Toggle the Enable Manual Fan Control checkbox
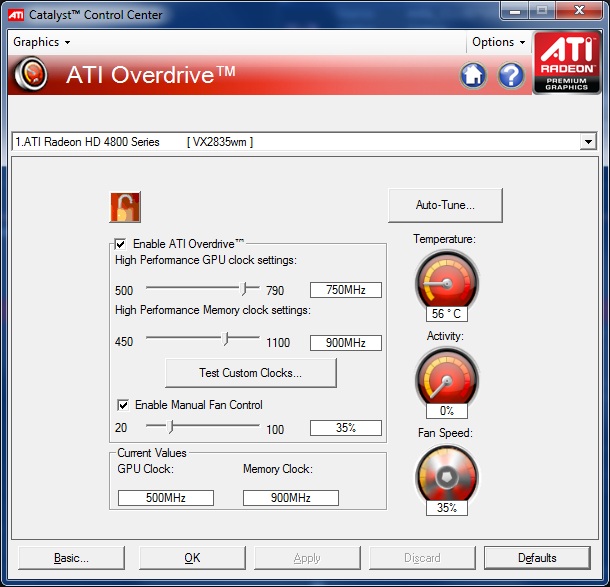This screenshot has width=610, height=587. pos(123,405)
